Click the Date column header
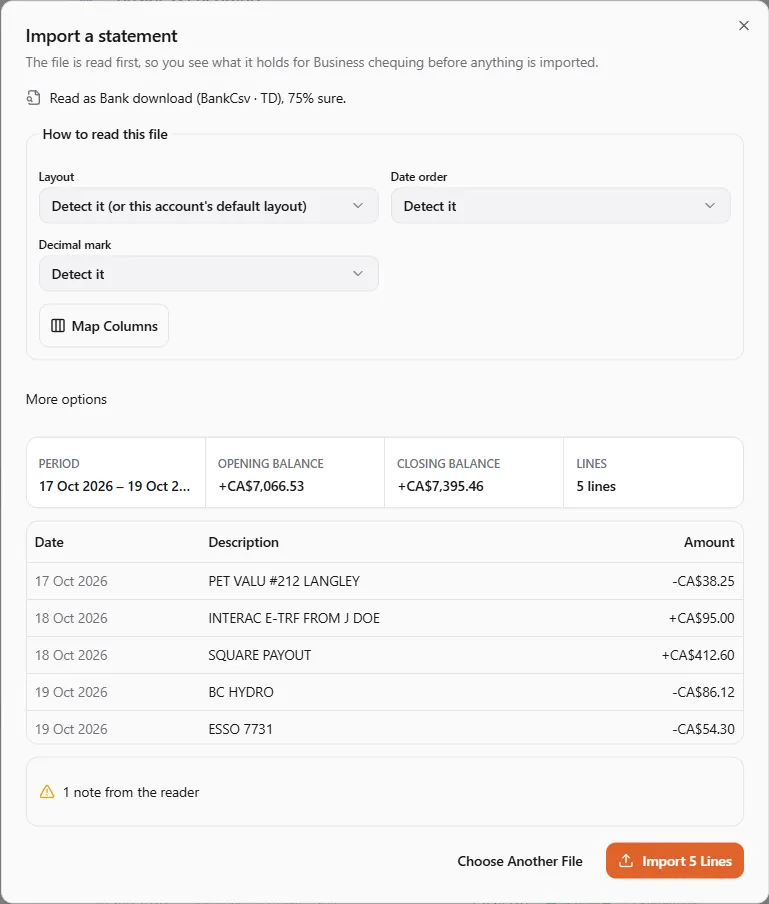The width and height of the screenshot is (769, 904). (49, 542)
